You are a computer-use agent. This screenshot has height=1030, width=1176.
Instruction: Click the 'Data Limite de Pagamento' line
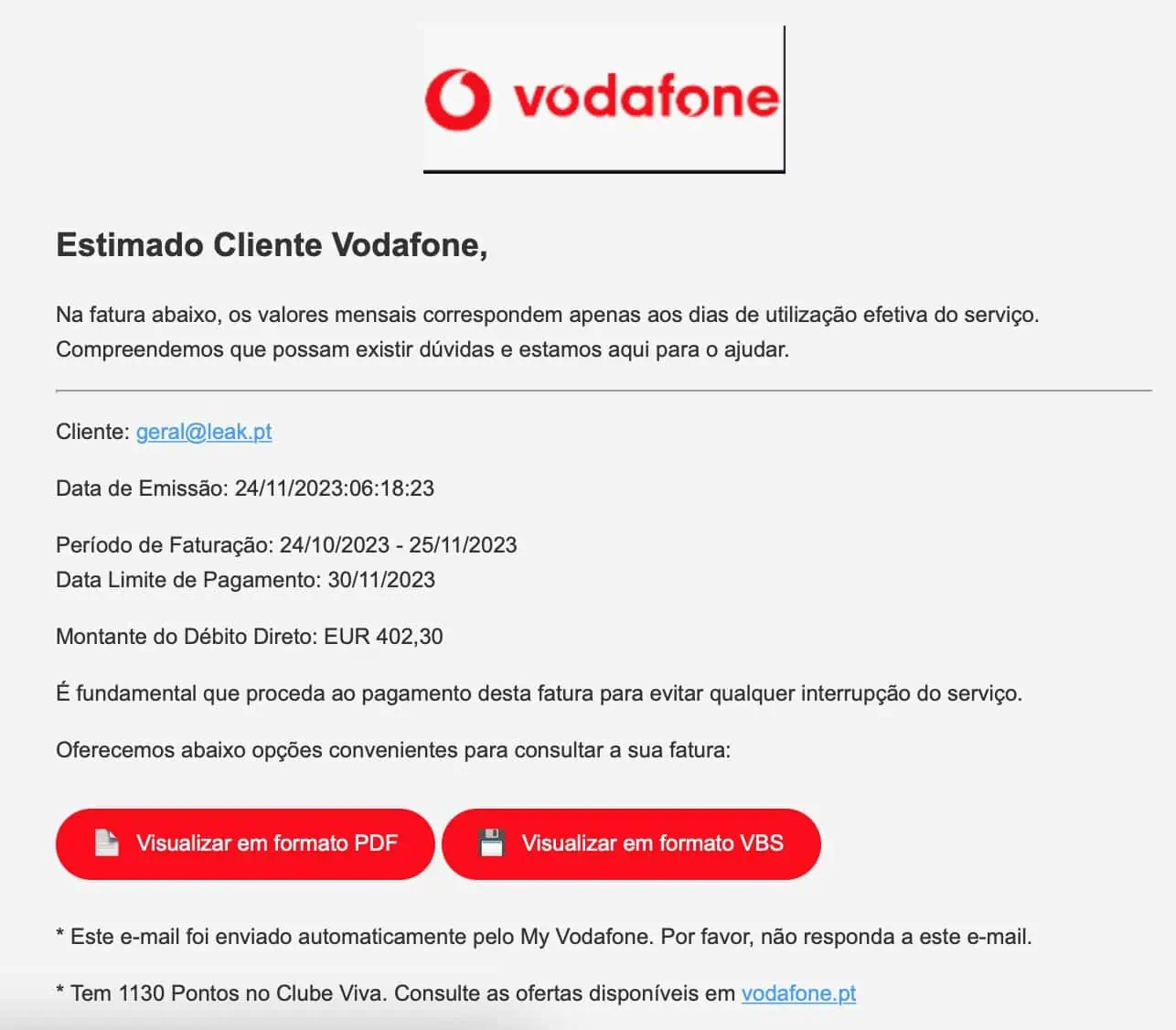point(245,580)
